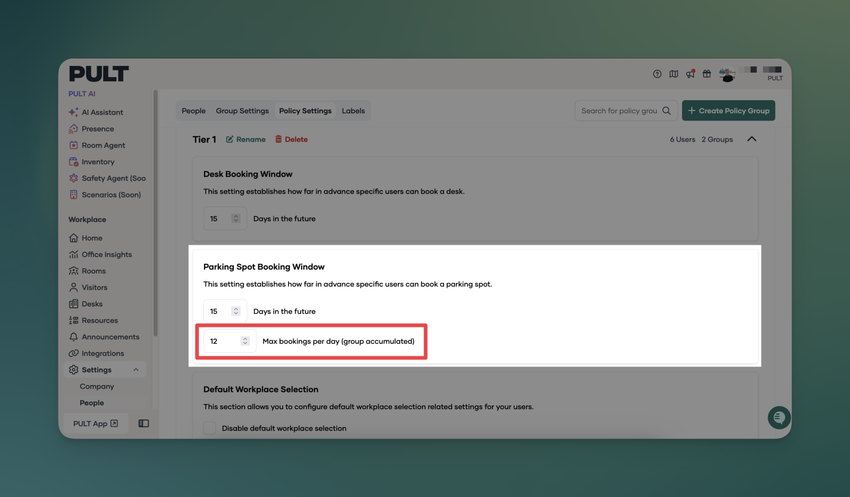
Task: Open announcements megaphone icon in header
Action: [x=690, y=74]
